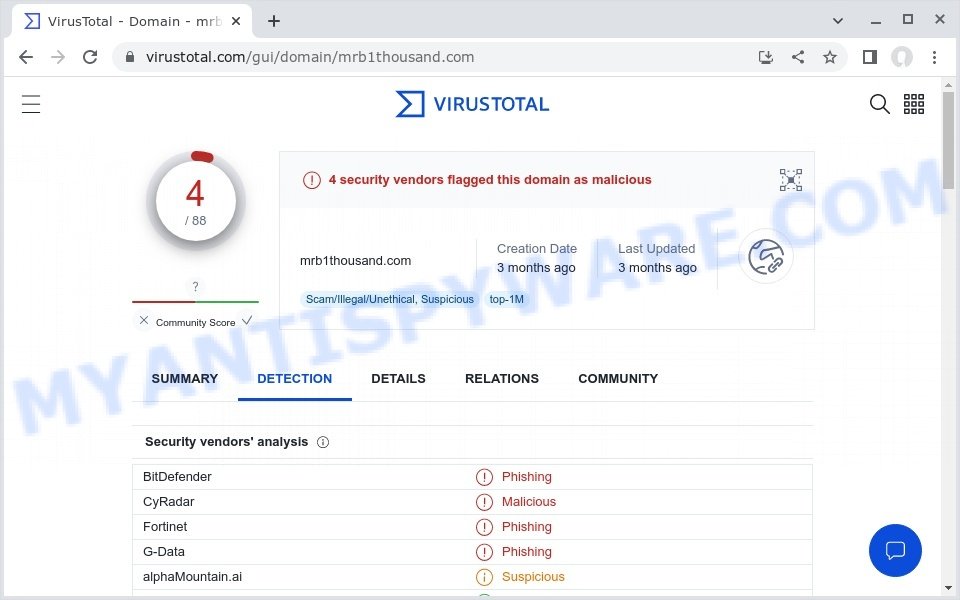The width and height of the screenshot is (960, 600).
Task: Click the flagged as malicious message
Action: (490, 180)
